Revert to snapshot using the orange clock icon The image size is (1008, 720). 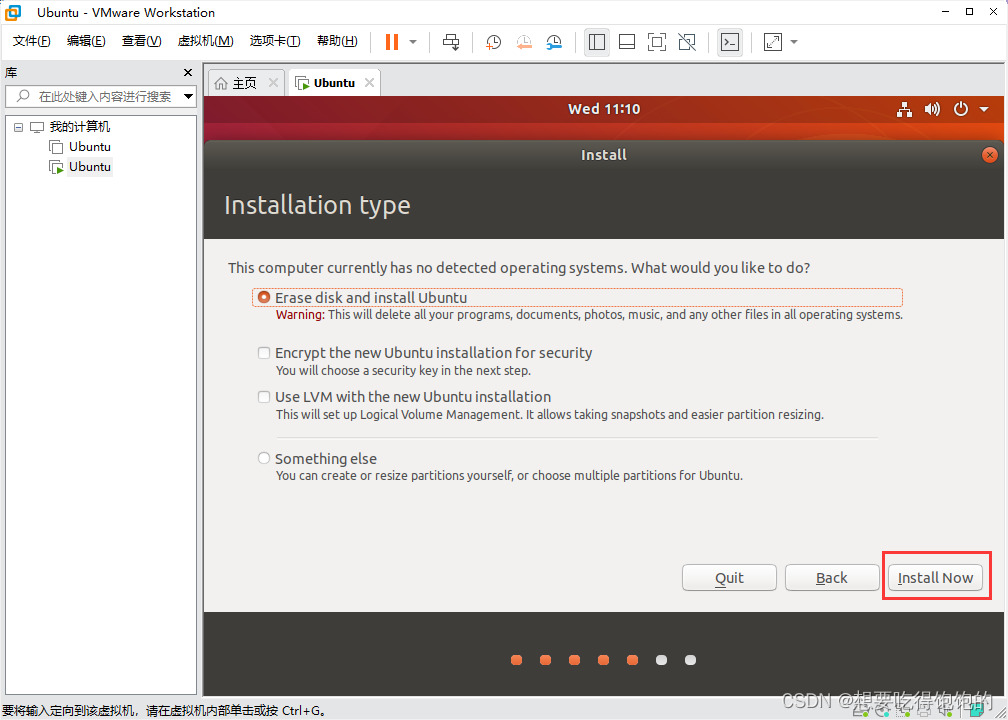pos(524,42)
